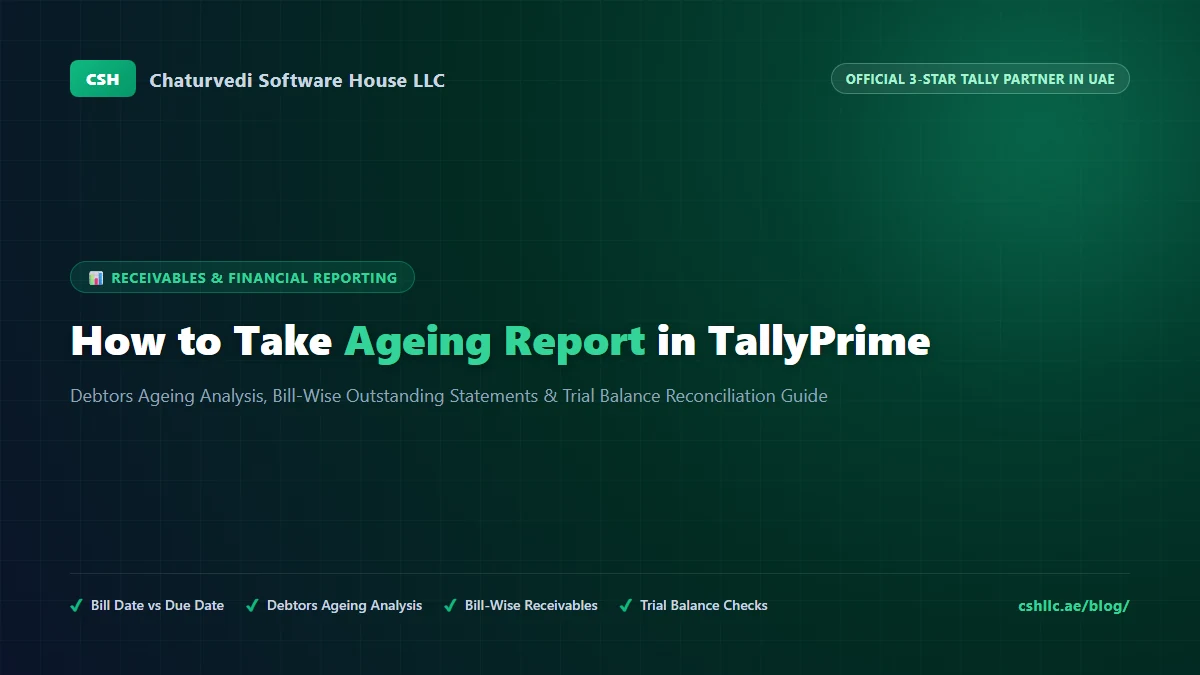This screenshot has height=675, width=1200.
Task: Click the Chaturvedi Software House LLC name
Action: (x=297, y=80)
